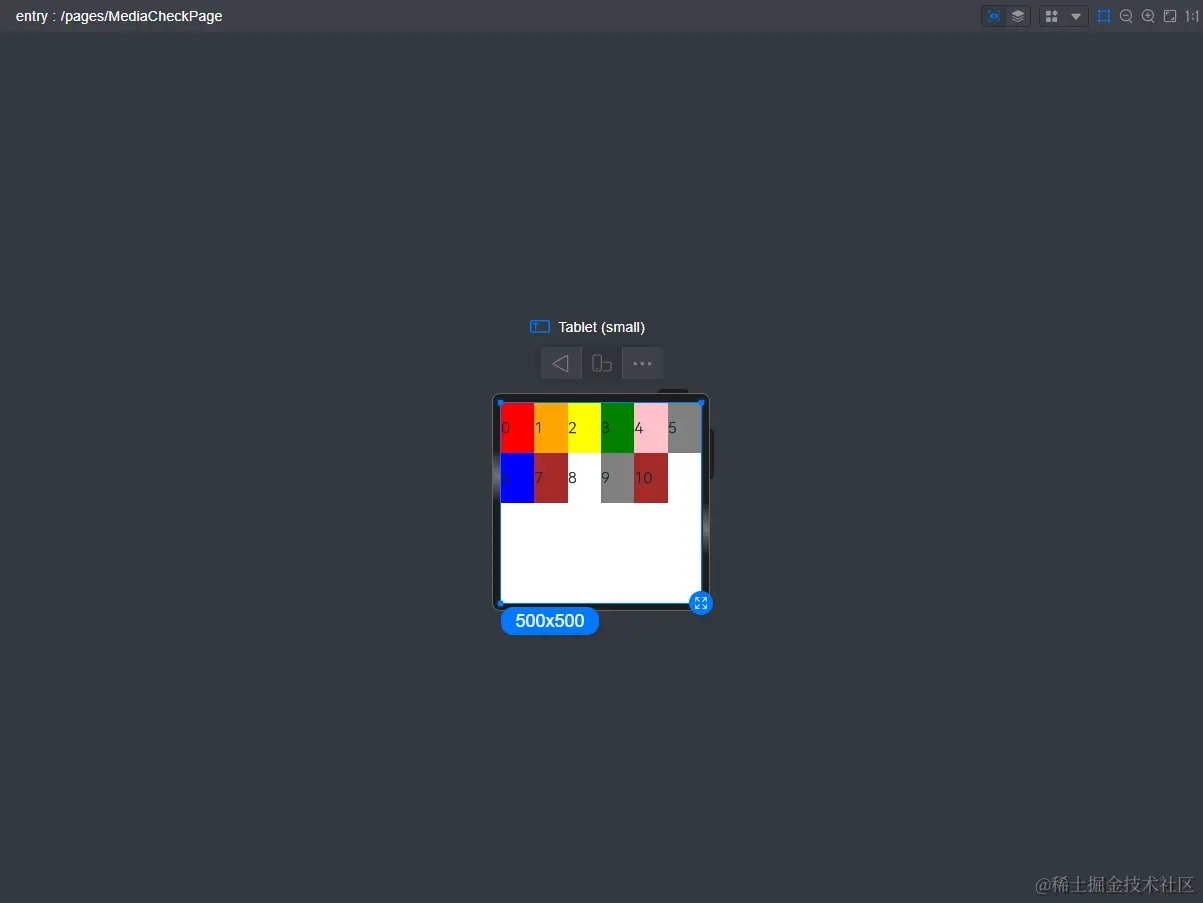Toggle the blue frame bounding box icon
Image resolution: width=1203 pixels, height=903 pixels.
pyautogui.click(x=1104, y=16)
